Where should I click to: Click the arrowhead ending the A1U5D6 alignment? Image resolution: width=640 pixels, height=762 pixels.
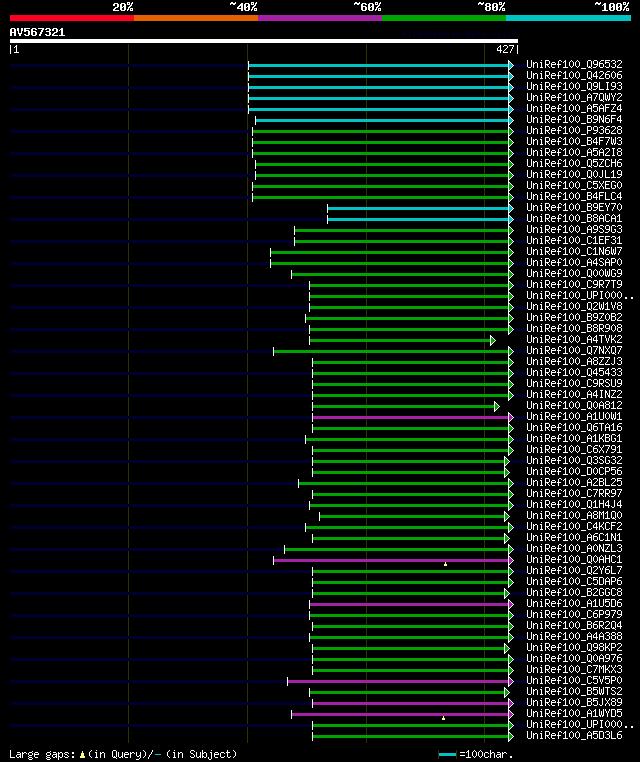point(511,605)
